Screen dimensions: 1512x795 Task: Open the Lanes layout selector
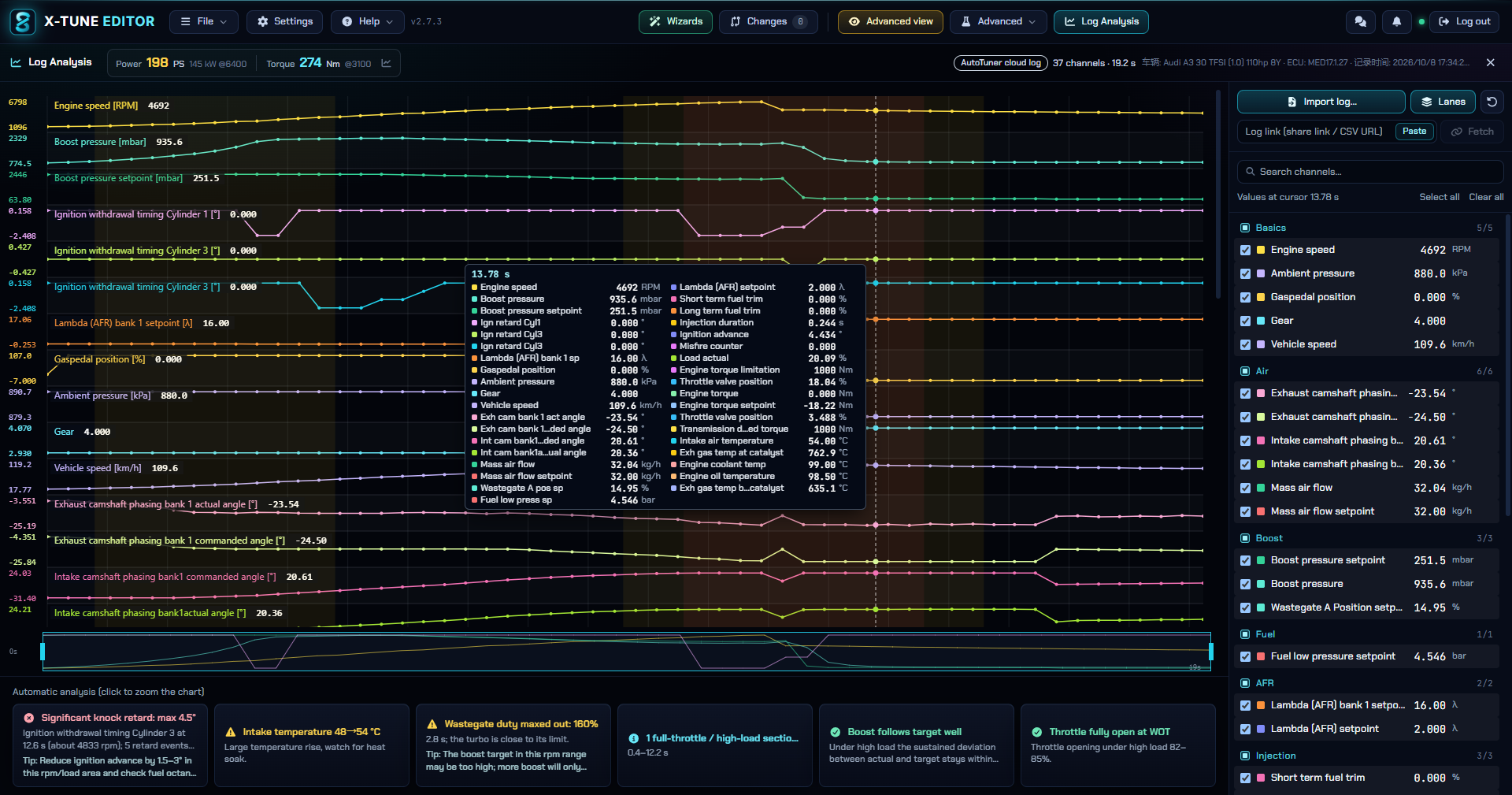[x=1443, y=102]
